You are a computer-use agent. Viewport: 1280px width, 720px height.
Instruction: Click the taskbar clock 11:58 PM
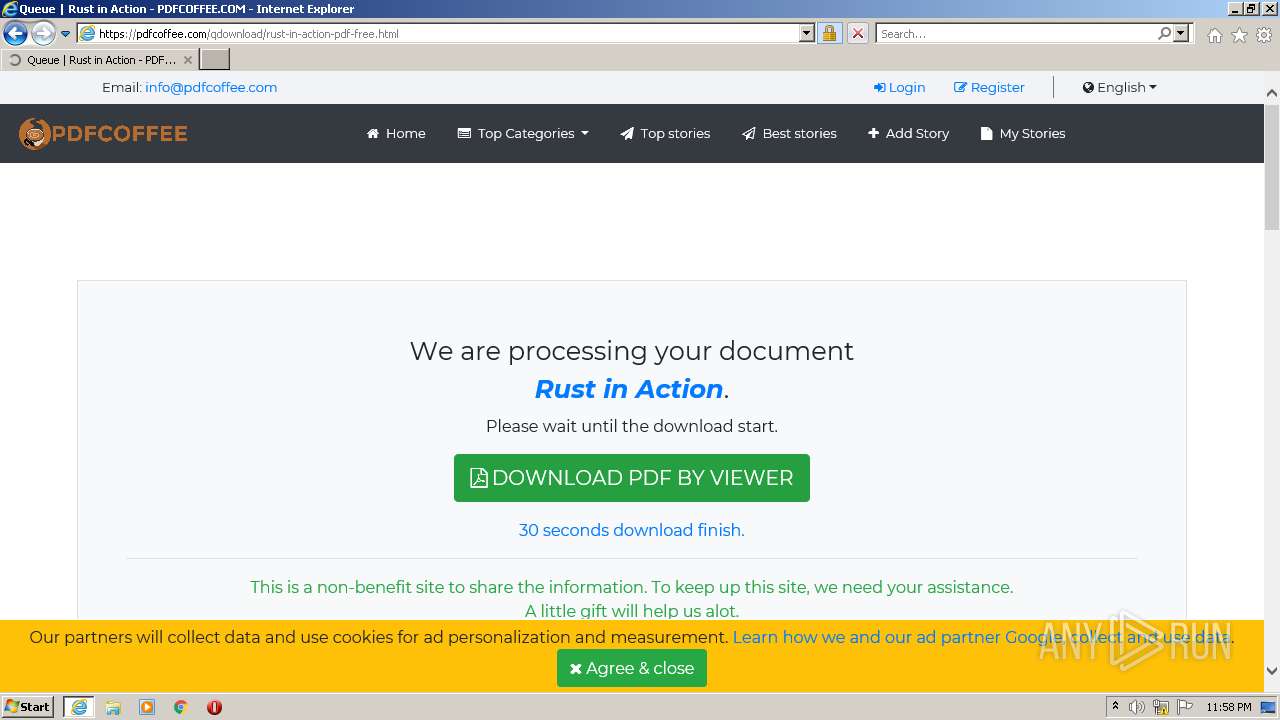[1229, 707]
